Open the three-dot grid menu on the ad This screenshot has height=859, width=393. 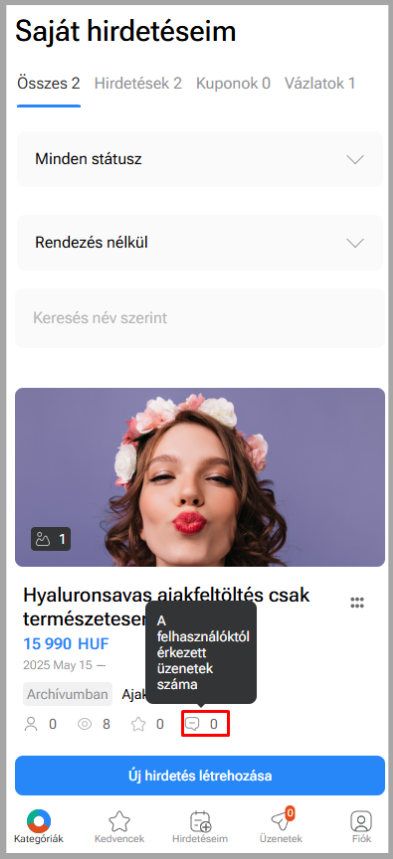[357, 603]
